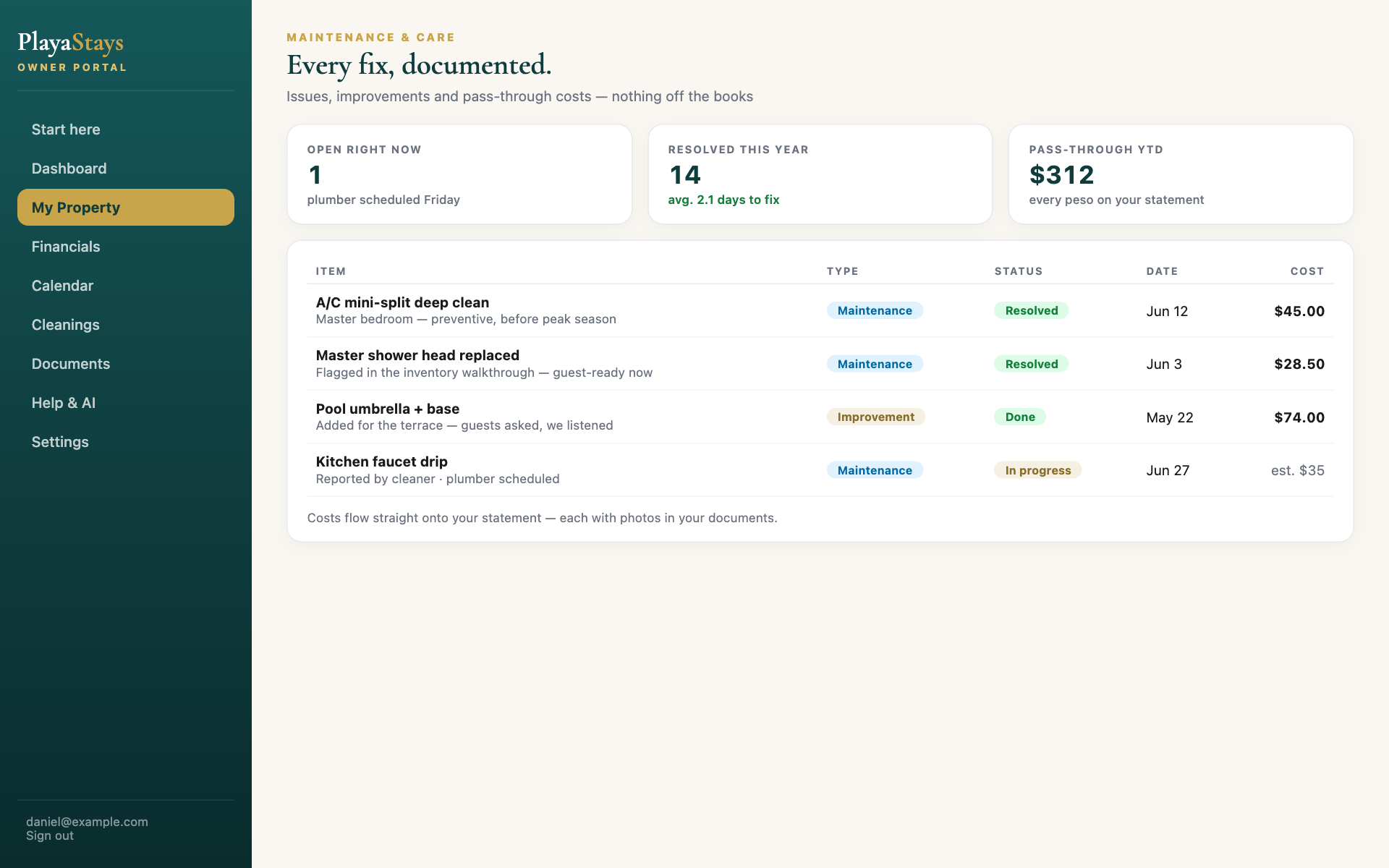Open Pool umbrella + base item
1389x868 pixels.
(x=388, y=409)
